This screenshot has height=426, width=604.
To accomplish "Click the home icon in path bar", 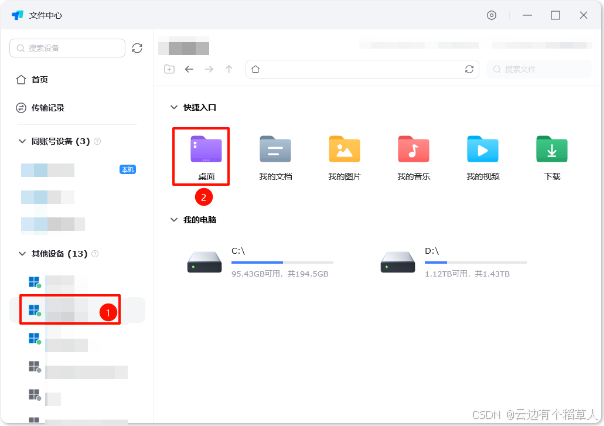I will tap(255, 69).
